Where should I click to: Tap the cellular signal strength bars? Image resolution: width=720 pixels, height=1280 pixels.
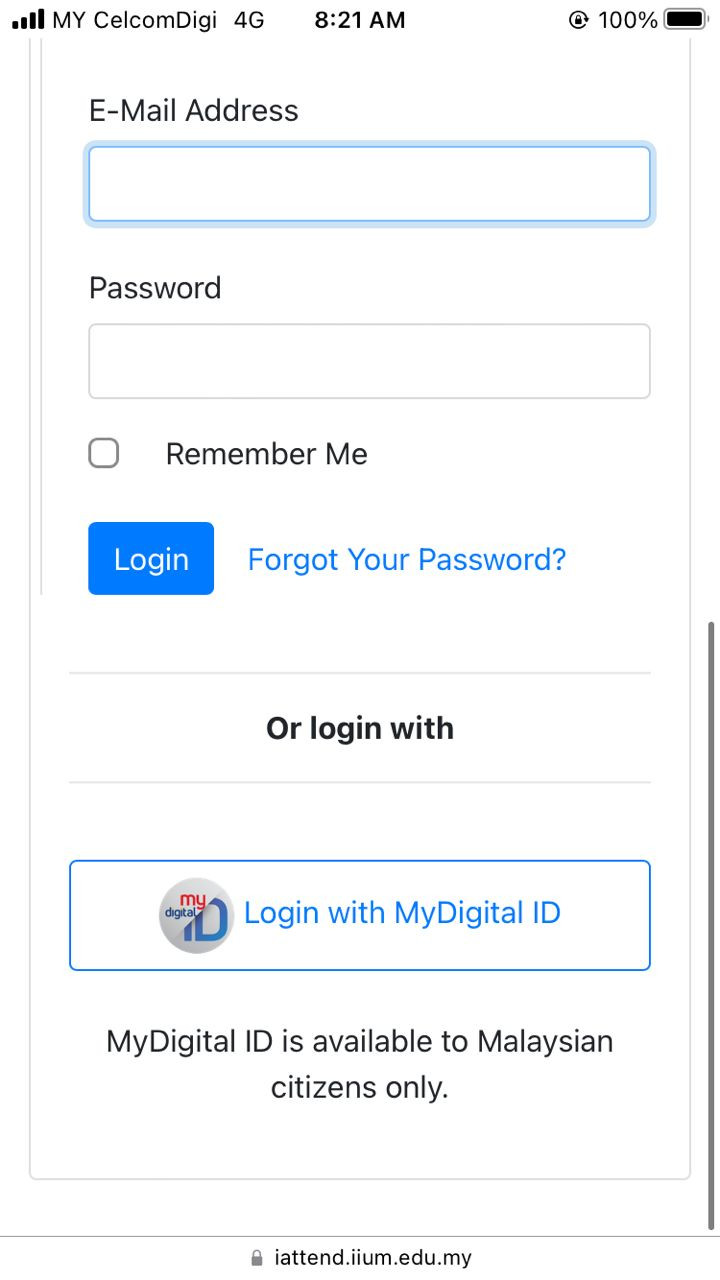(x=28, y=19)
